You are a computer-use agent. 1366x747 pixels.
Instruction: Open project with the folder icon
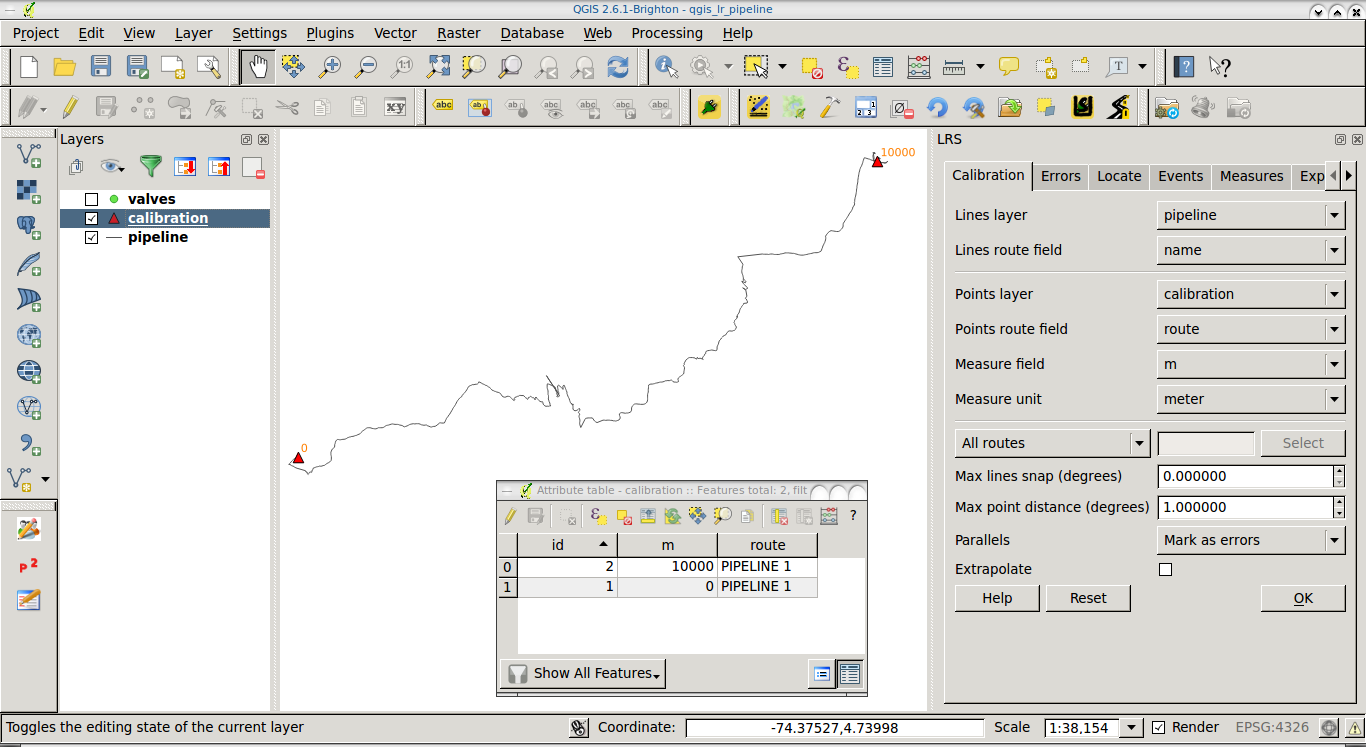coord(65,67)
